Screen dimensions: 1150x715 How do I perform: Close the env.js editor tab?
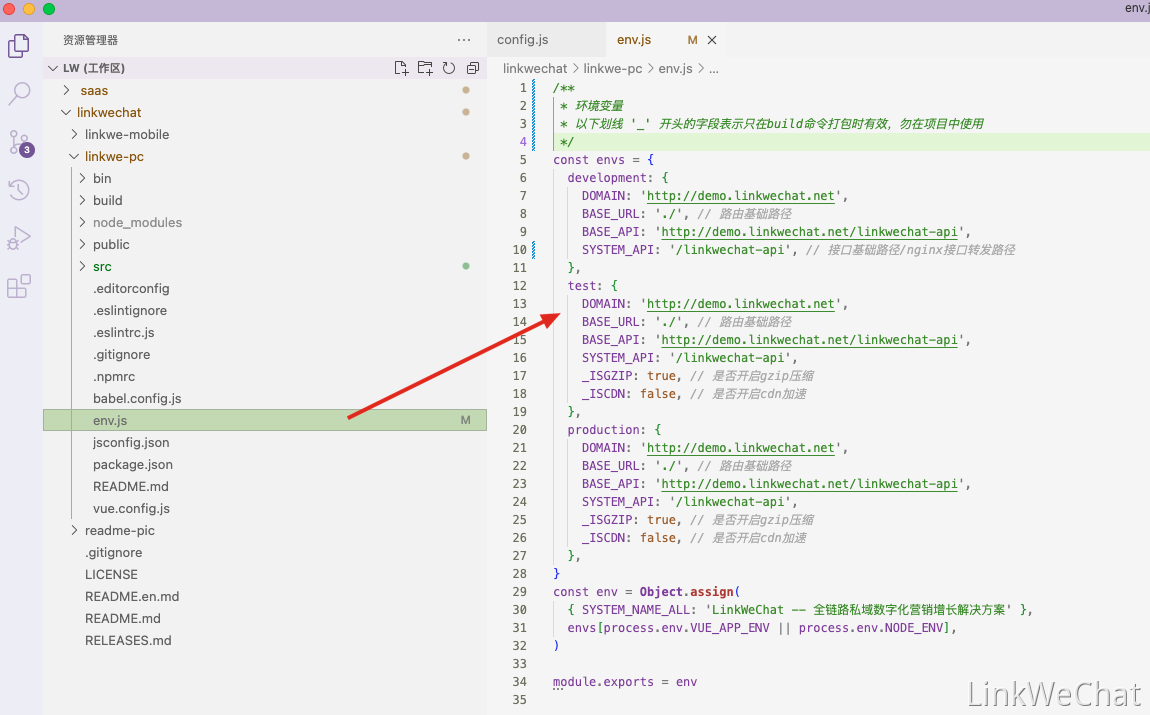click(x=711, y=40)
